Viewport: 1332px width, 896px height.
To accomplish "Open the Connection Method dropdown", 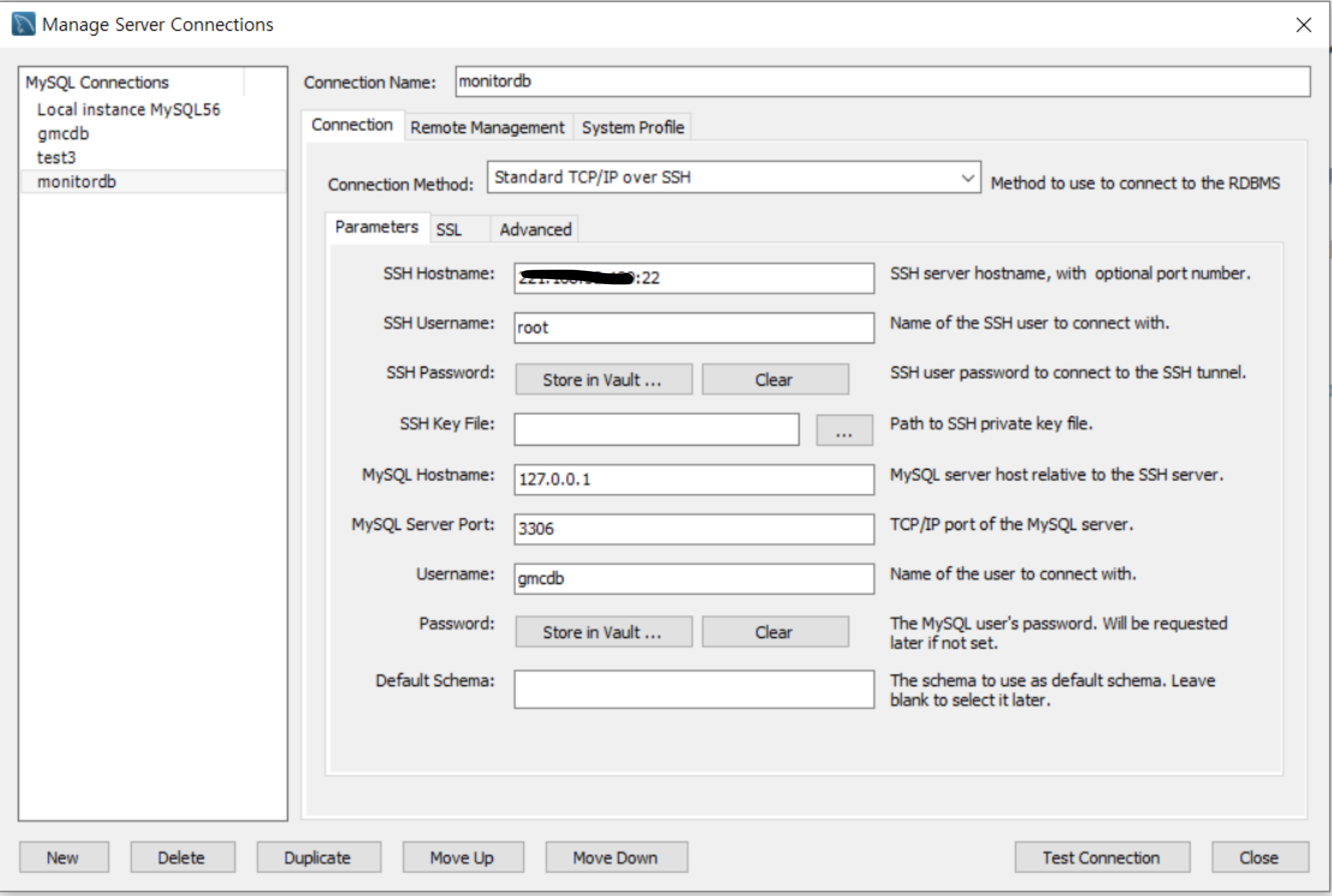I will [734, 177].
